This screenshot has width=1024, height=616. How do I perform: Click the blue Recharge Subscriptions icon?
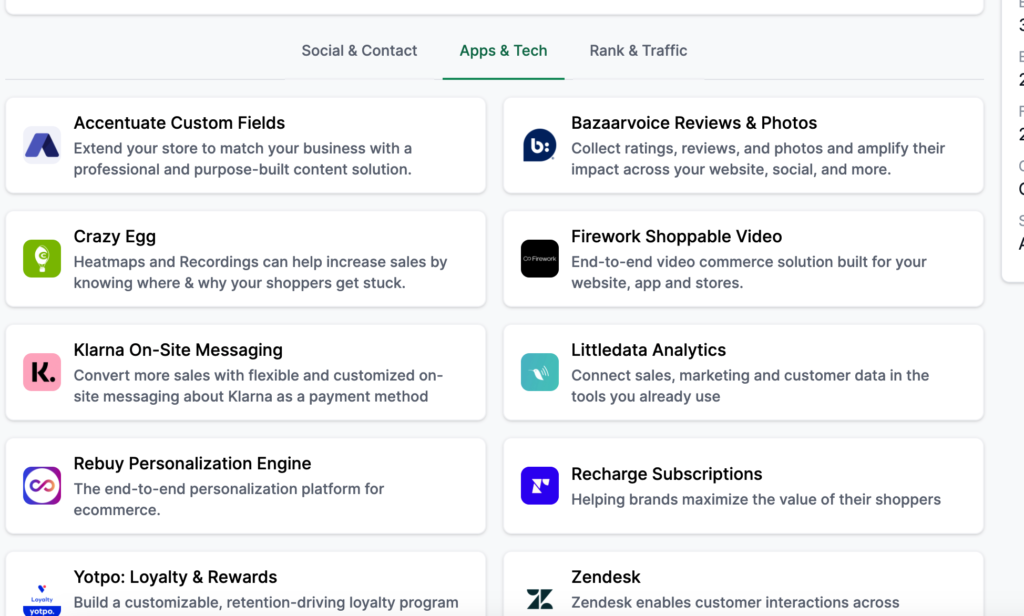[539, 486]
